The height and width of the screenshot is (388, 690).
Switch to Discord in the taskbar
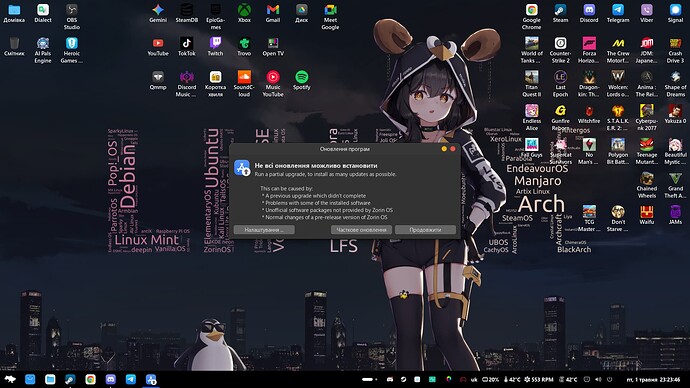point(110,379)
